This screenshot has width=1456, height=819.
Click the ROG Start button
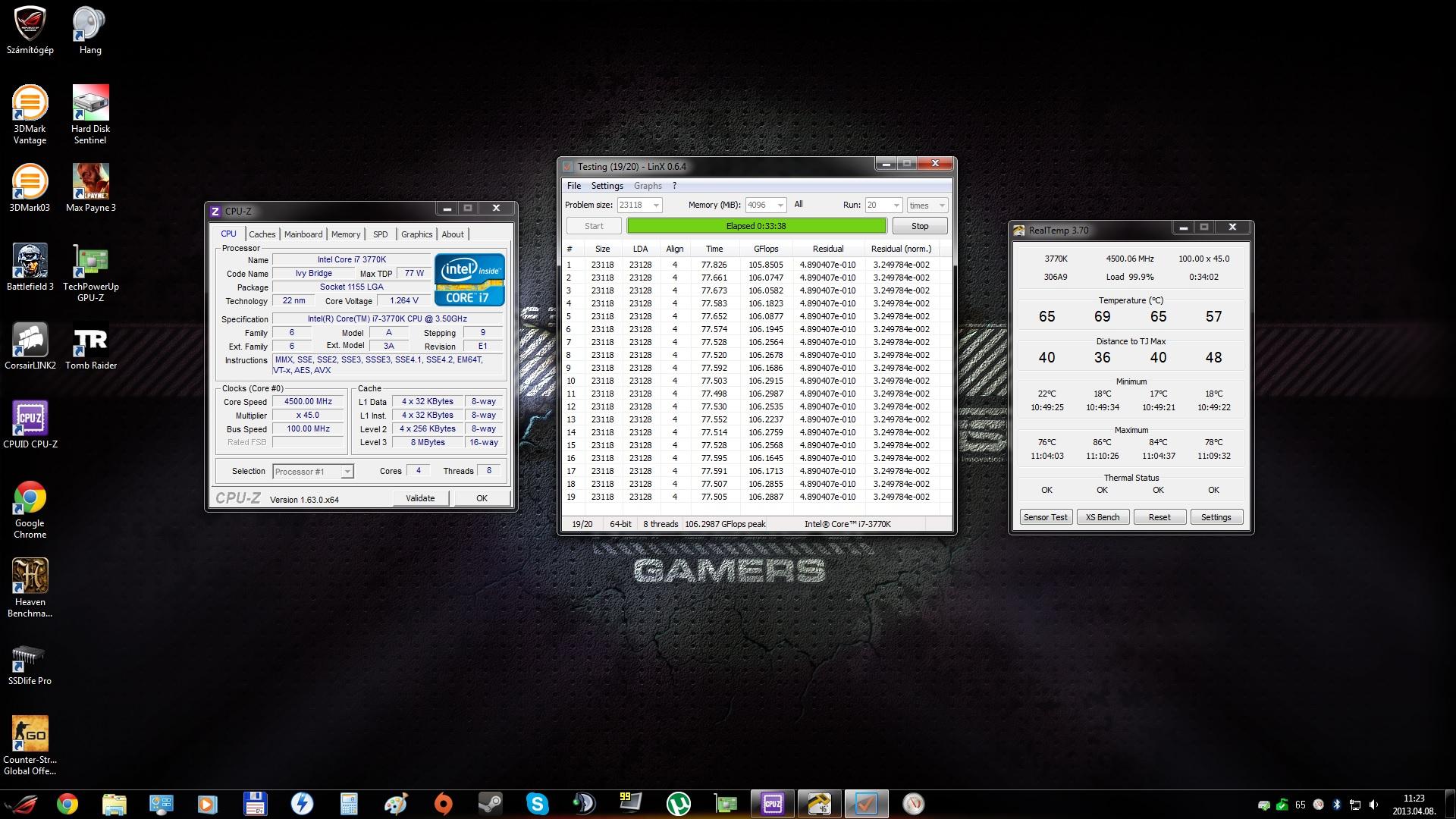coord(21,804)
